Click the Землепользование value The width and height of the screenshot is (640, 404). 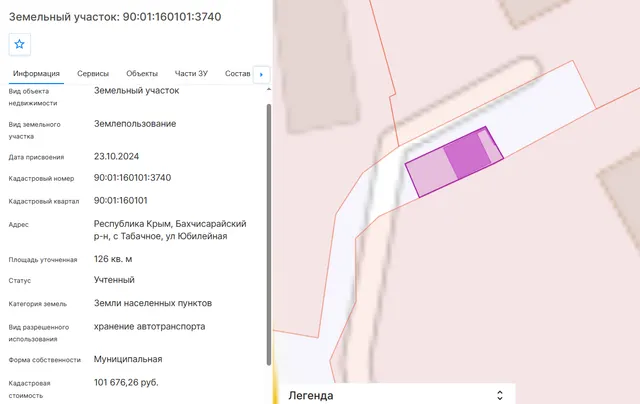(x=135, y=124)
